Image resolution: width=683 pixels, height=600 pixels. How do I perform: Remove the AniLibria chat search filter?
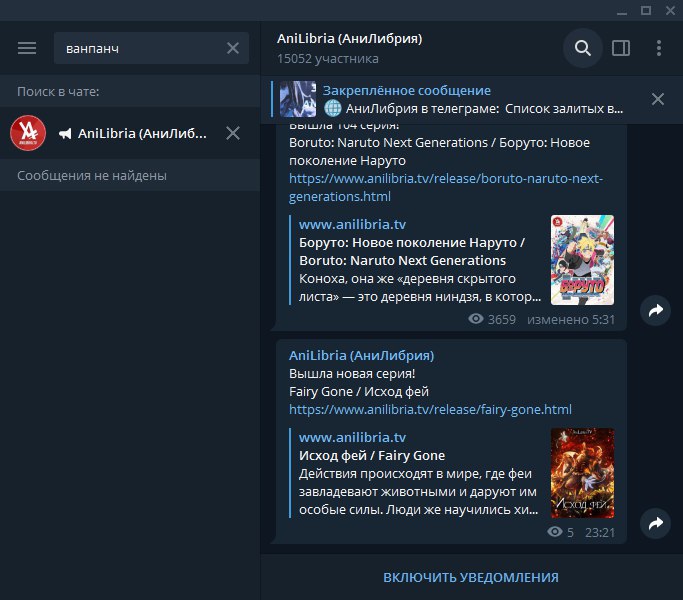(233, 133)
